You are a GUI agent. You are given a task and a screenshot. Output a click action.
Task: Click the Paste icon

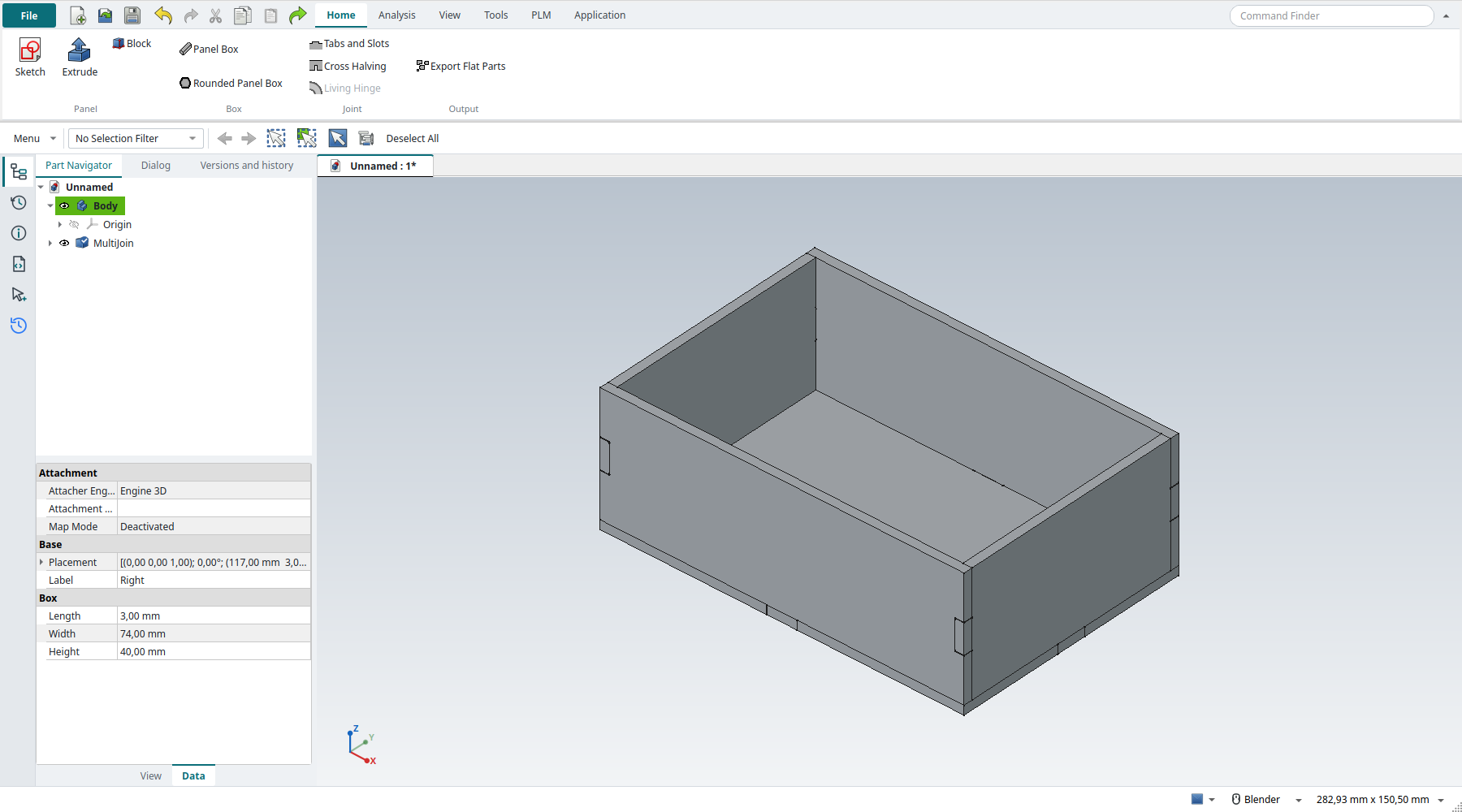(271, 15)
